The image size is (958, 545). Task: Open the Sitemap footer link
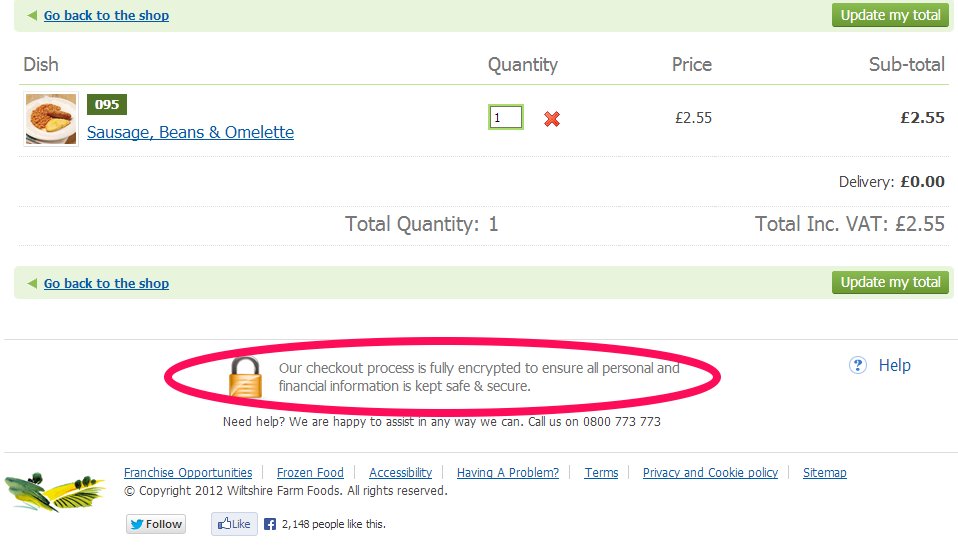[x=825, y=472]
